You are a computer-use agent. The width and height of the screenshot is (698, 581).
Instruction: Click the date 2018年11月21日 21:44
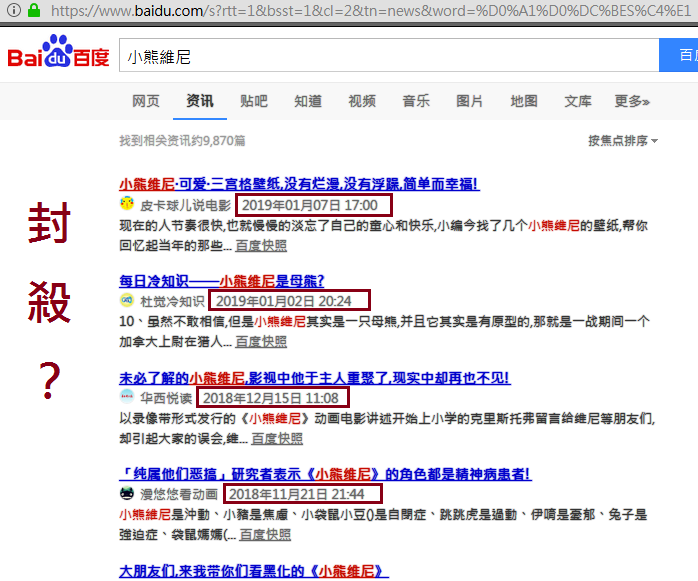296,494
